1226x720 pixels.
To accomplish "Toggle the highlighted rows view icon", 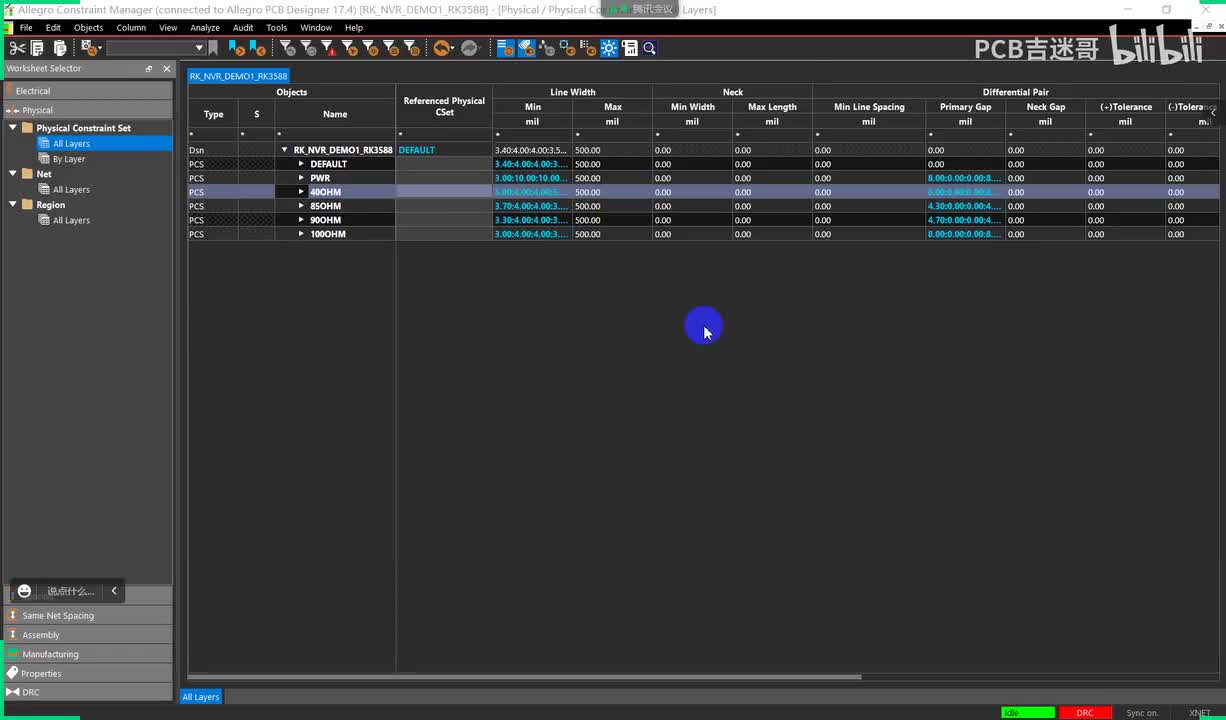I will click(x=506, y=48).
